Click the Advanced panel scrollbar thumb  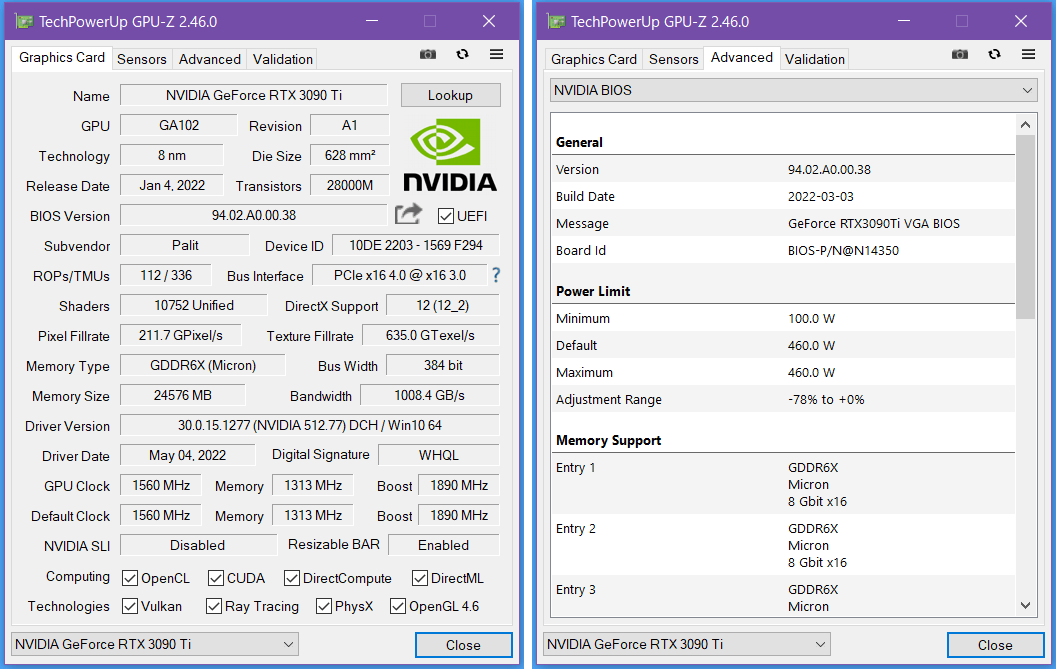[1025, 226]
